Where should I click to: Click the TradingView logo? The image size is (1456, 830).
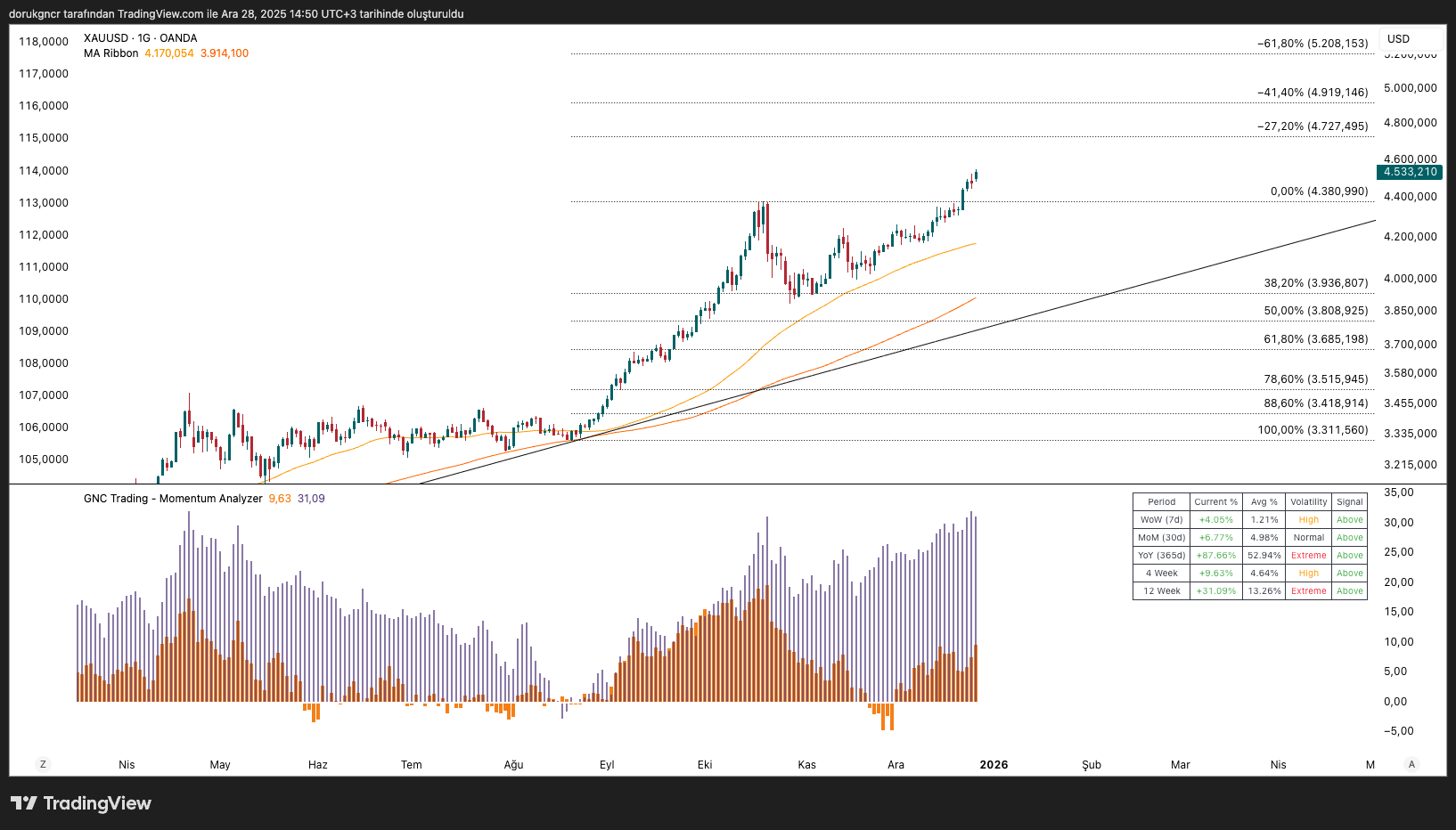(81, 803)
